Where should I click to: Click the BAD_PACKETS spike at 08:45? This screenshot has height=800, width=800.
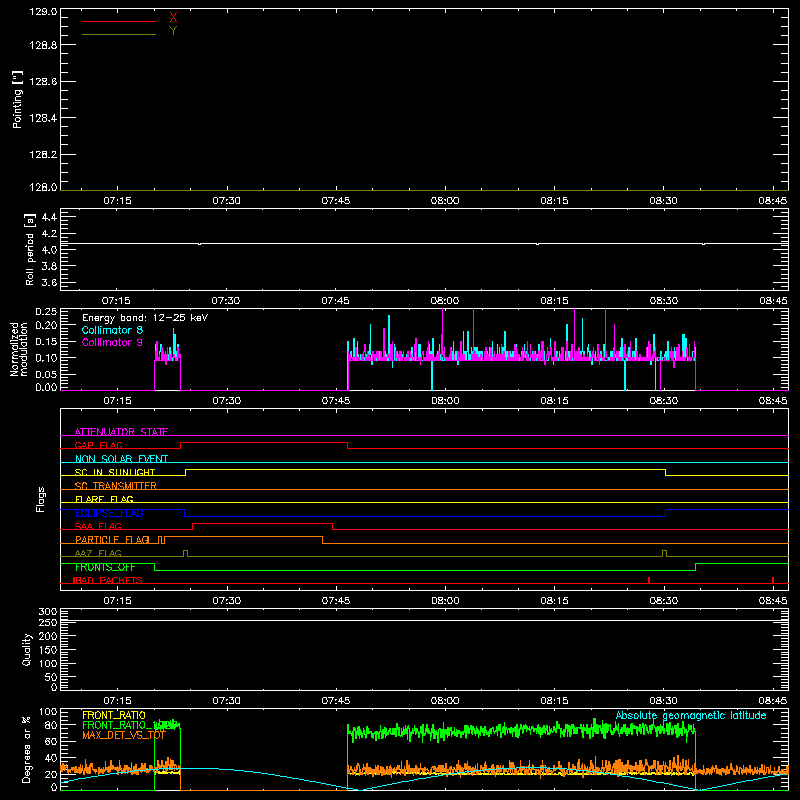pos(773,580)
